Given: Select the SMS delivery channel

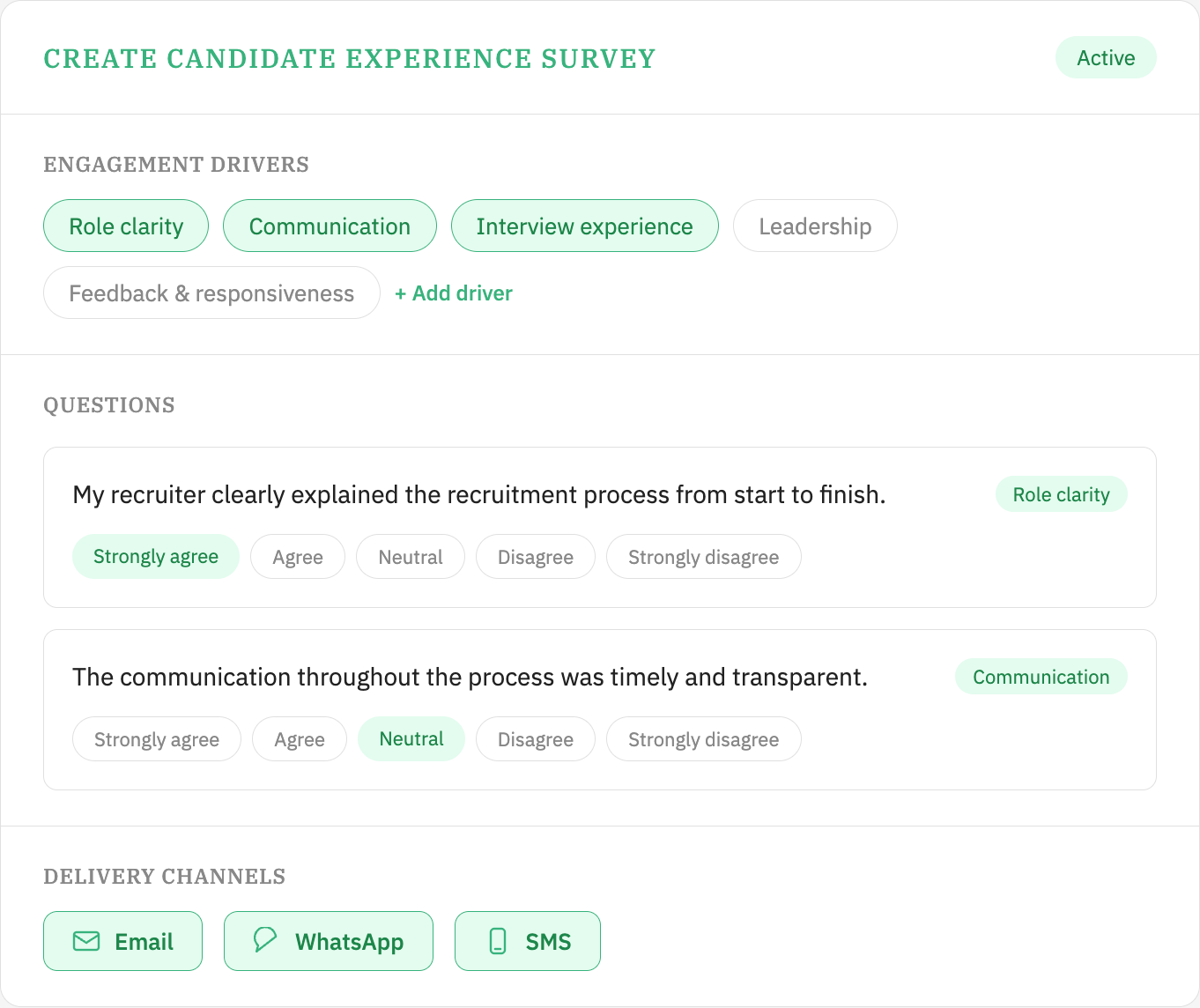Looking at the screenshot, I should (x=527, y=941).
